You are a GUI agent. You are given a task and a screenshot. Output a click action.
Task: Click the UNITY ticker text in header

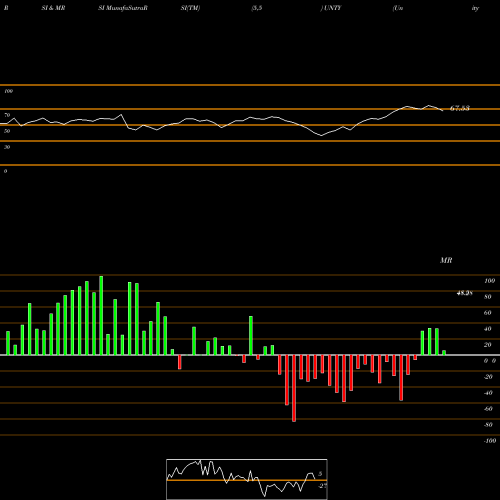333,8
